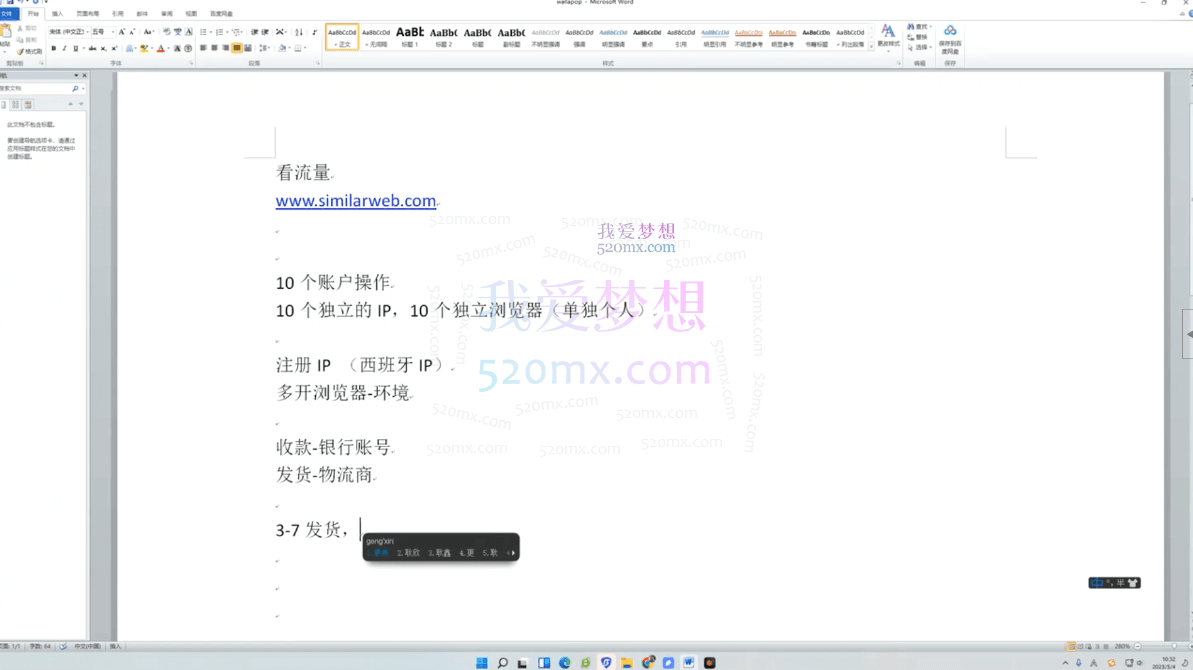Activate the Find (查找) tool in Editing group

pyautogui.click(x=915, y=28)
